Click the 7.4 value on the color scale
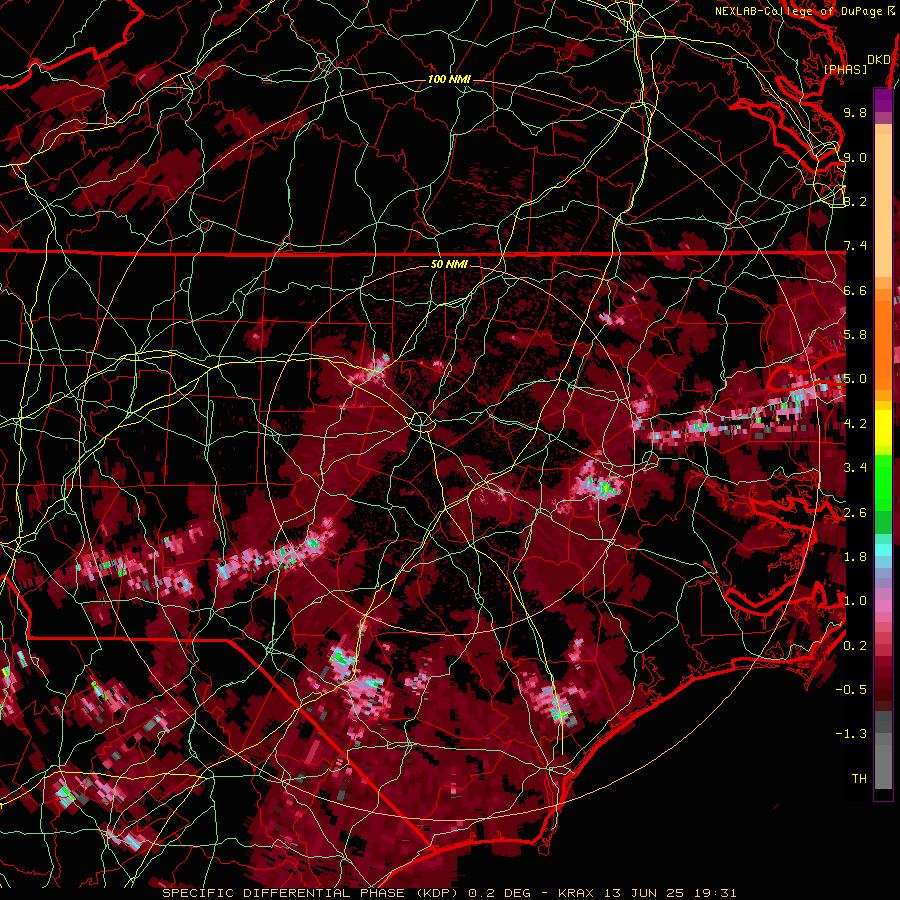This screenshot has height=900, width=900. [855, 246]
